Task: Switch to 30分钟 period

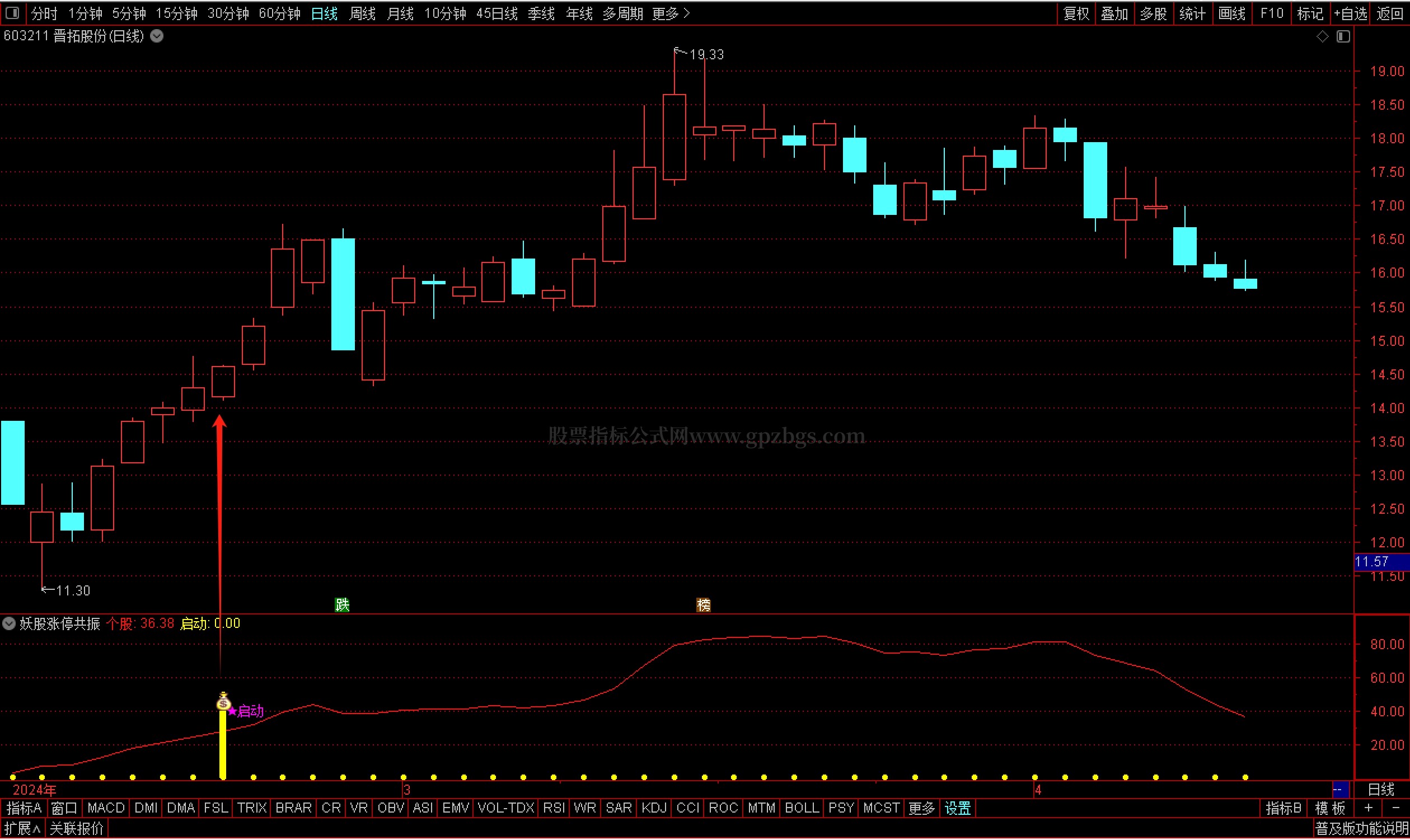Action: tap(228, 13)
